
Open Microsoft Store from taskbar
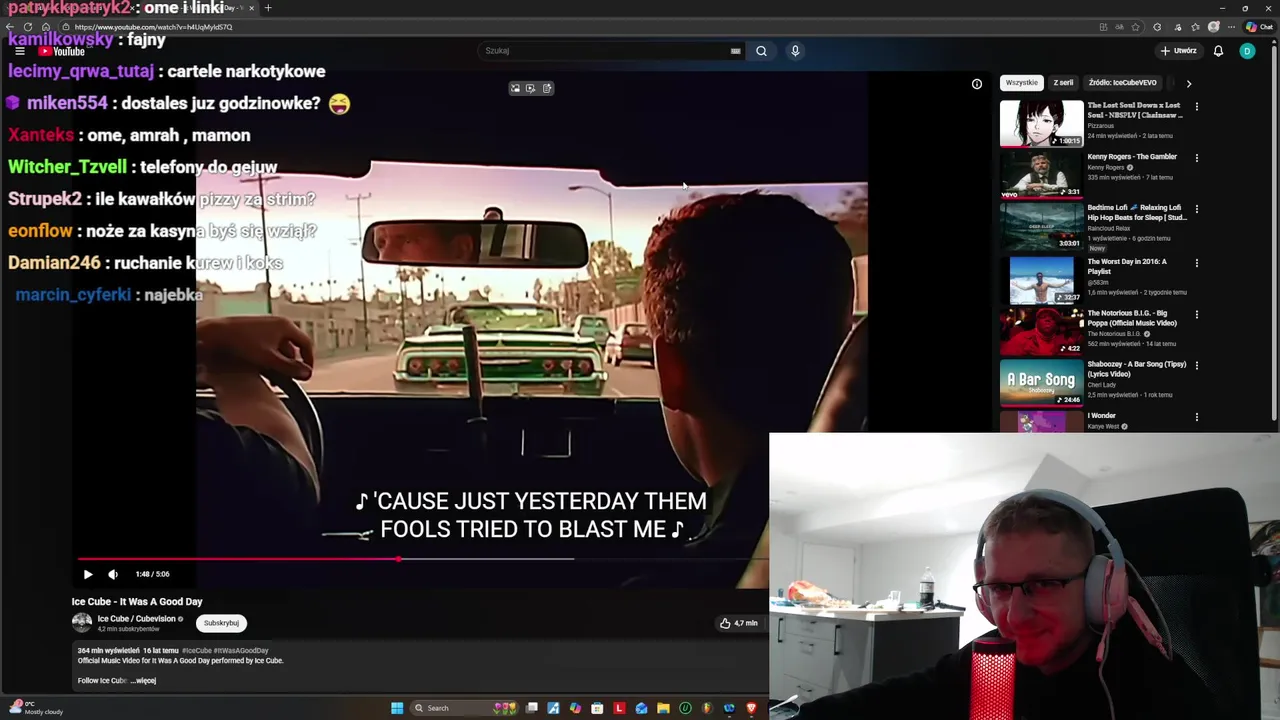(597, 708)
